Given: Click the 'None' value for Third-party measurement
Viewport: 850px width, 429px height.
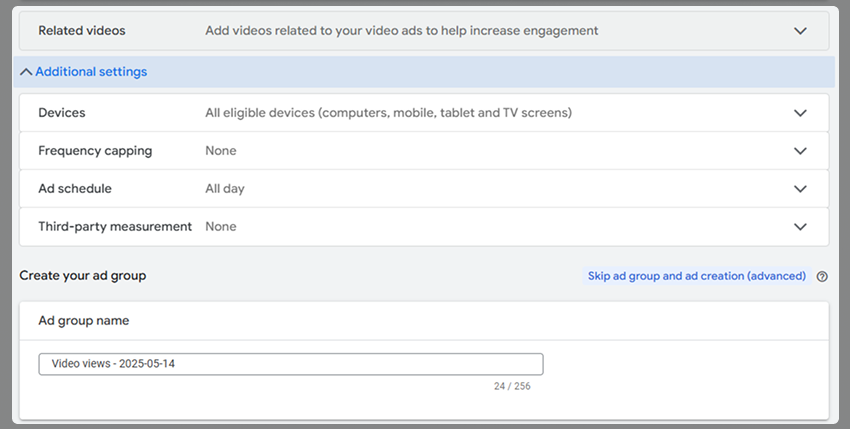Looking at the screenshot, I should pos(221,227).
